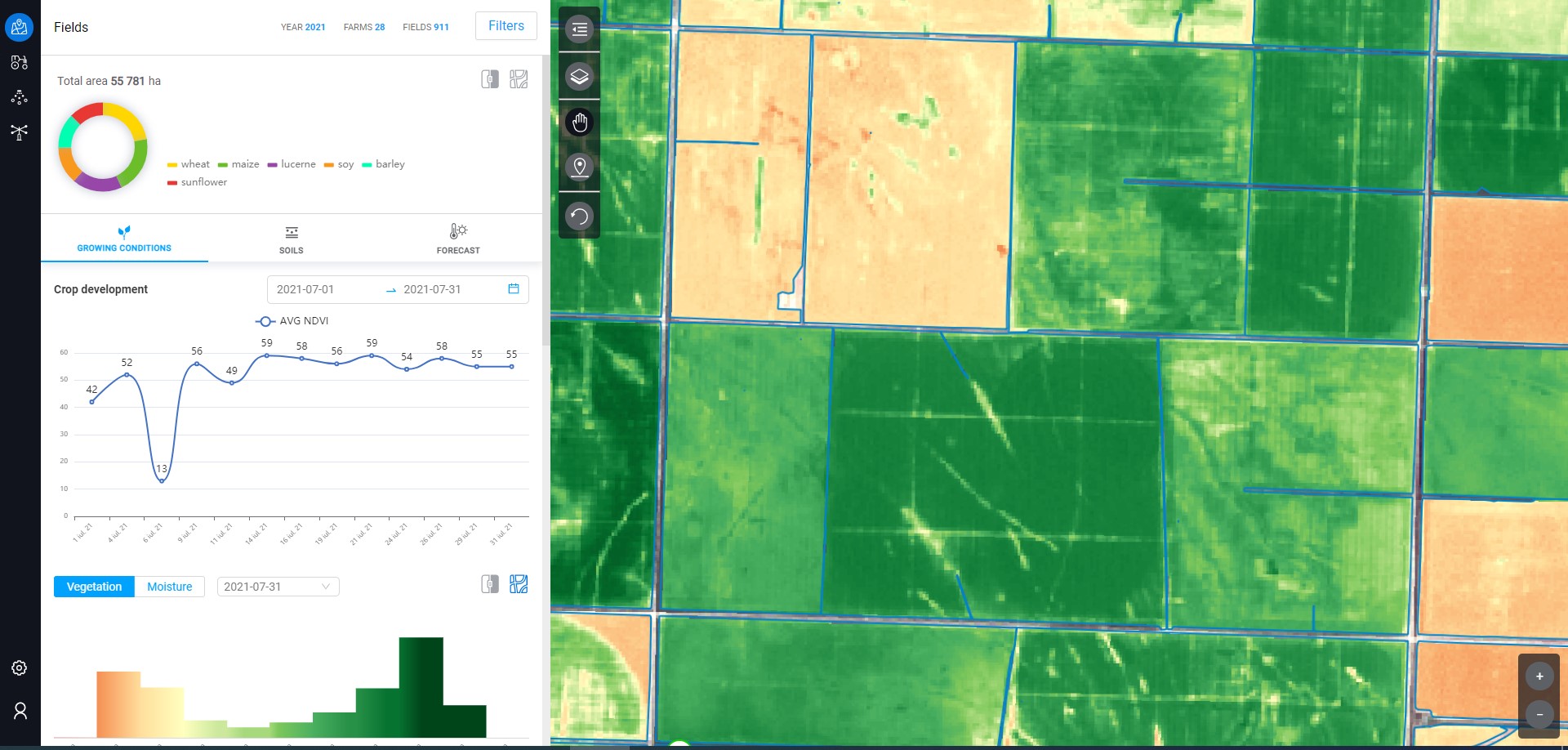Toggle AVG NDVI series legend
Viewport: 1568px width, 750px height.
(292, 321)
